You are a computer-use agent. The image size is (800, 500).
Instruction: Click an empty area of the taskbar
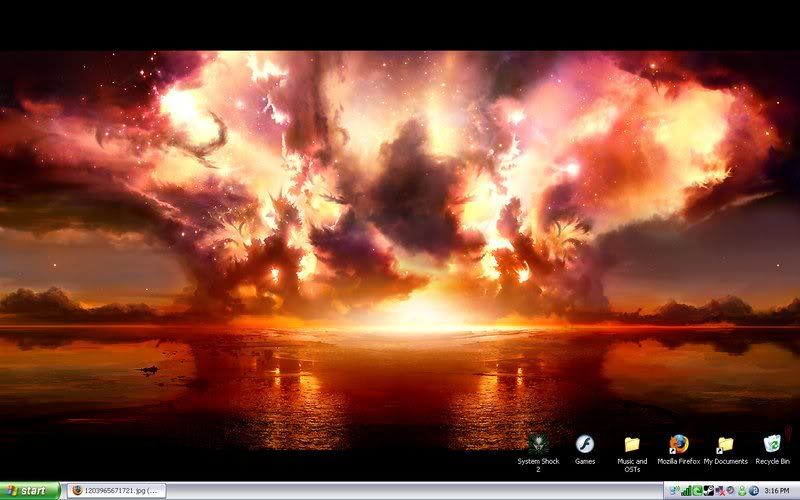click(400, 491)
